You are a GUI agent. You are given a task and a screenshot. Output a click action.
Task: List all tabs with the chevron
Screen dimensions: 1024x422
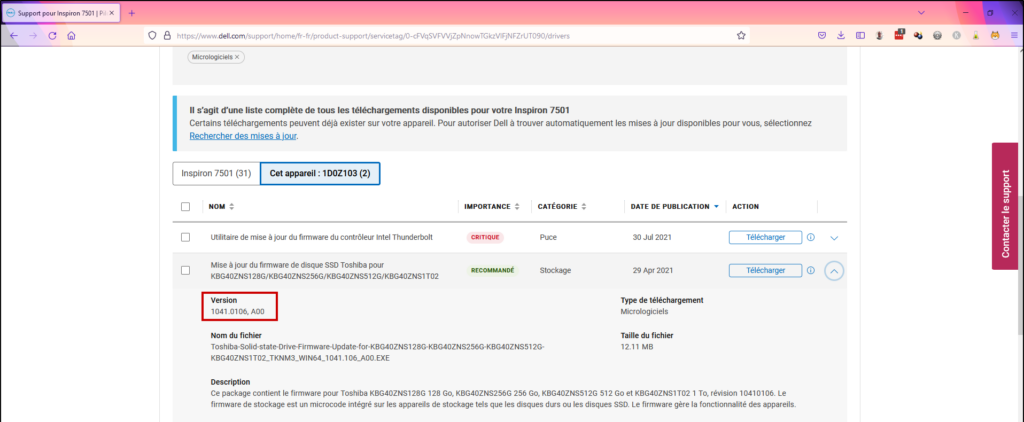pyautogui.click(x=921, y=12)
